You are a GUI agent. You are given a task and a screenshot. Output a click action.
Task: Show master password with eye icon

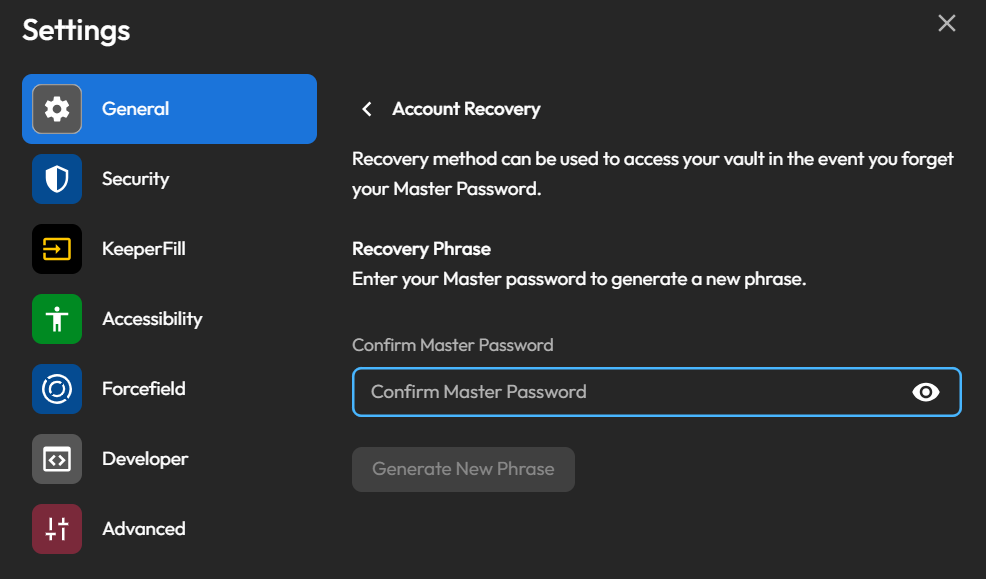[x=925, y=392]
